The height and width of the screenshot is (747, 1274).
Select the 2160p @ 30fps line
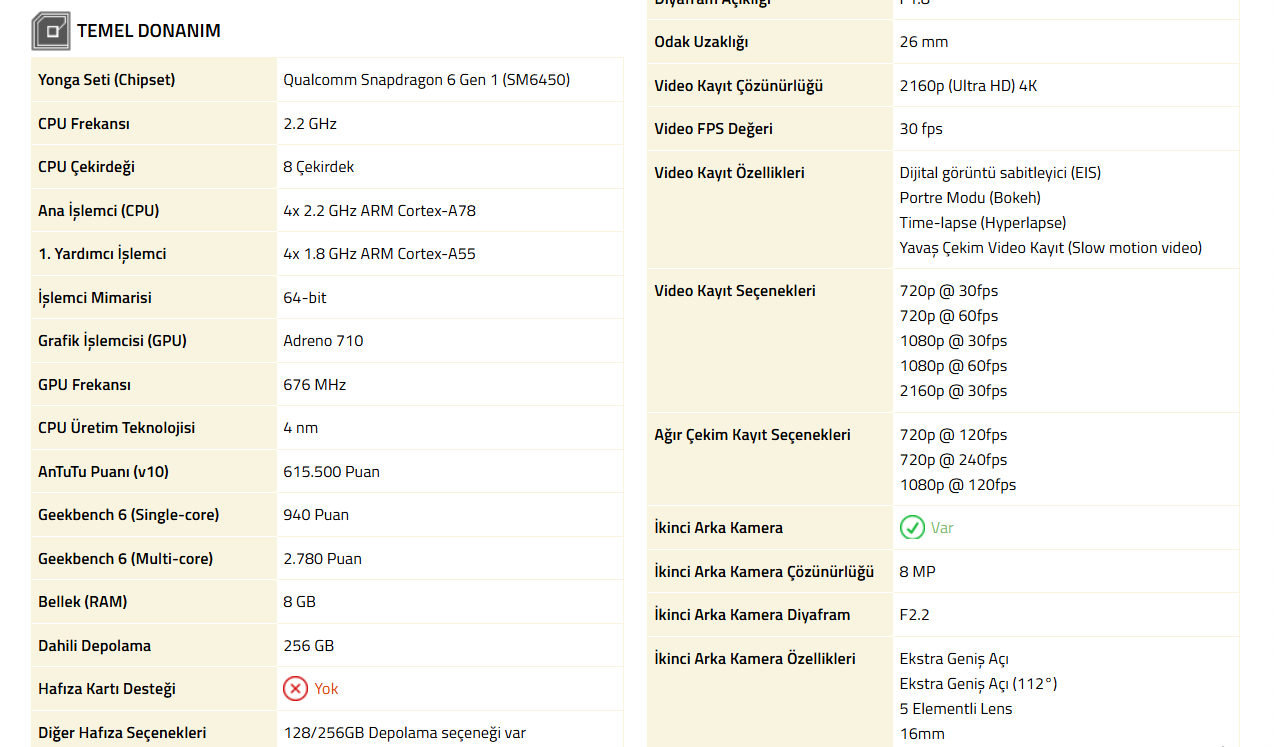pyautogui.click(x=953, y=391)
